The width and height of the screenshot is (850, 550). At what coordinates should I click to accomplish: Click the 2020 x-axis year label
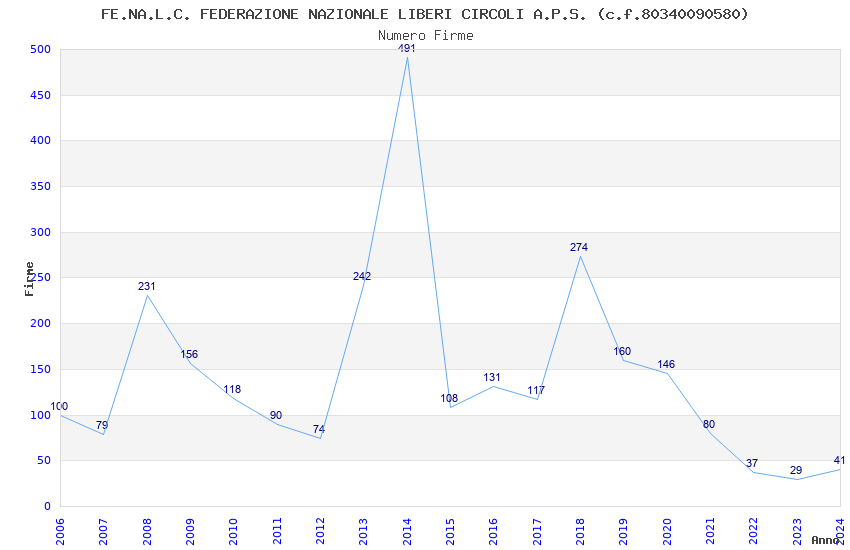pyautogui.click(x=667, y=532)
